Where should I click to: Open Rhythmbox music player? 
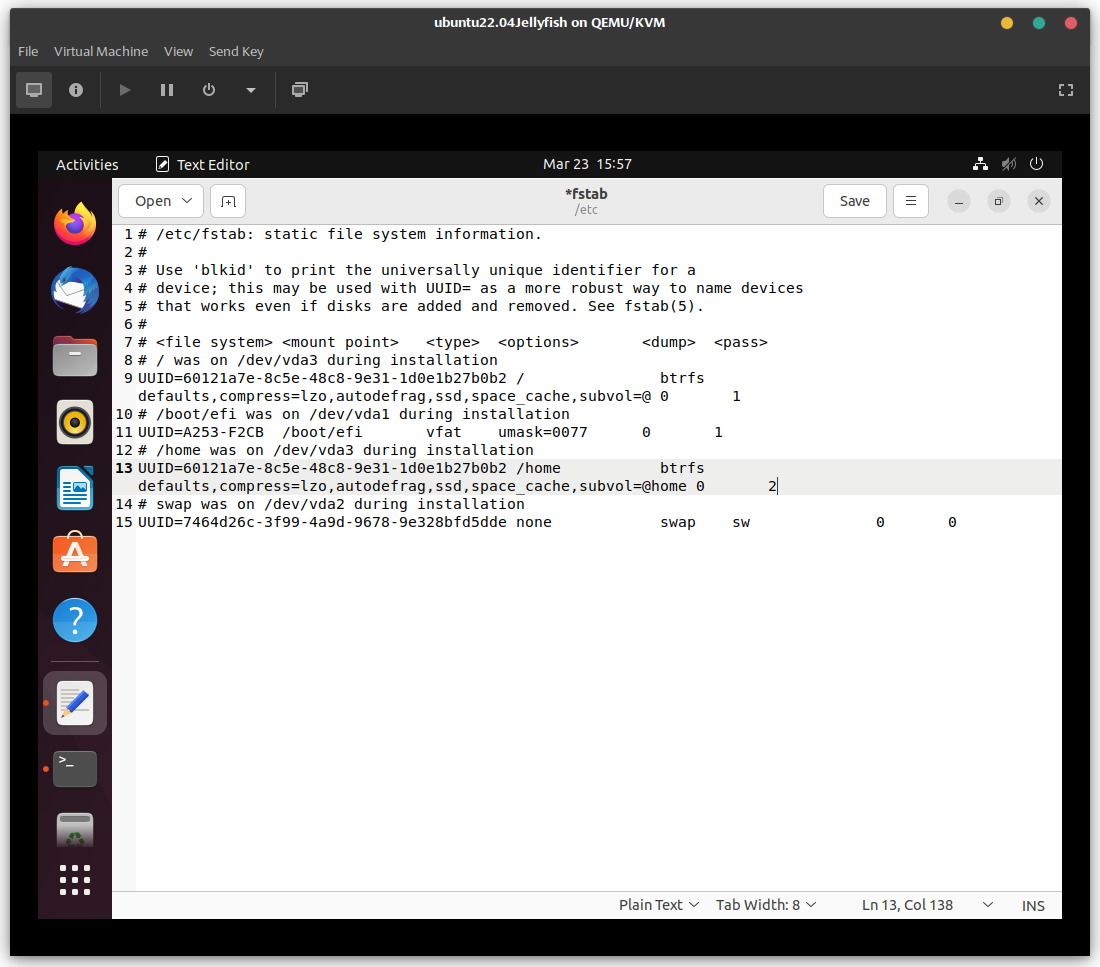[x=75, y=422]
